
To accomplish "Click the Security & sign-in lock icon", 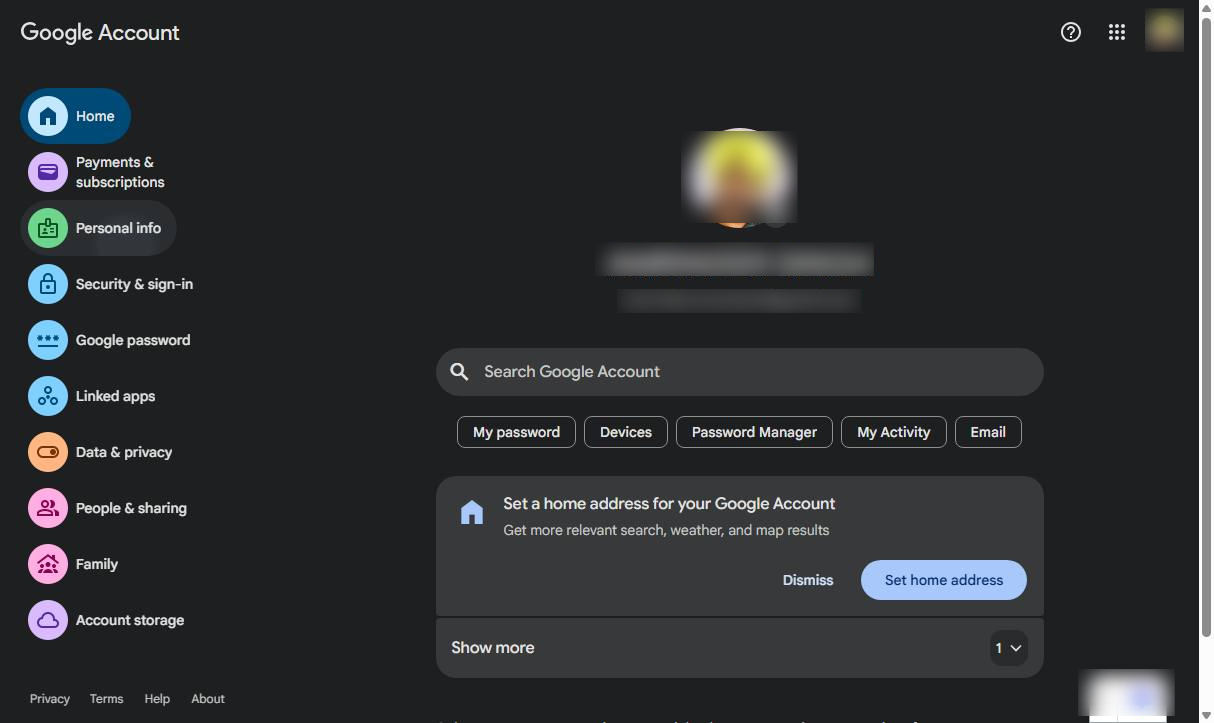I will (x=48, y=284).
